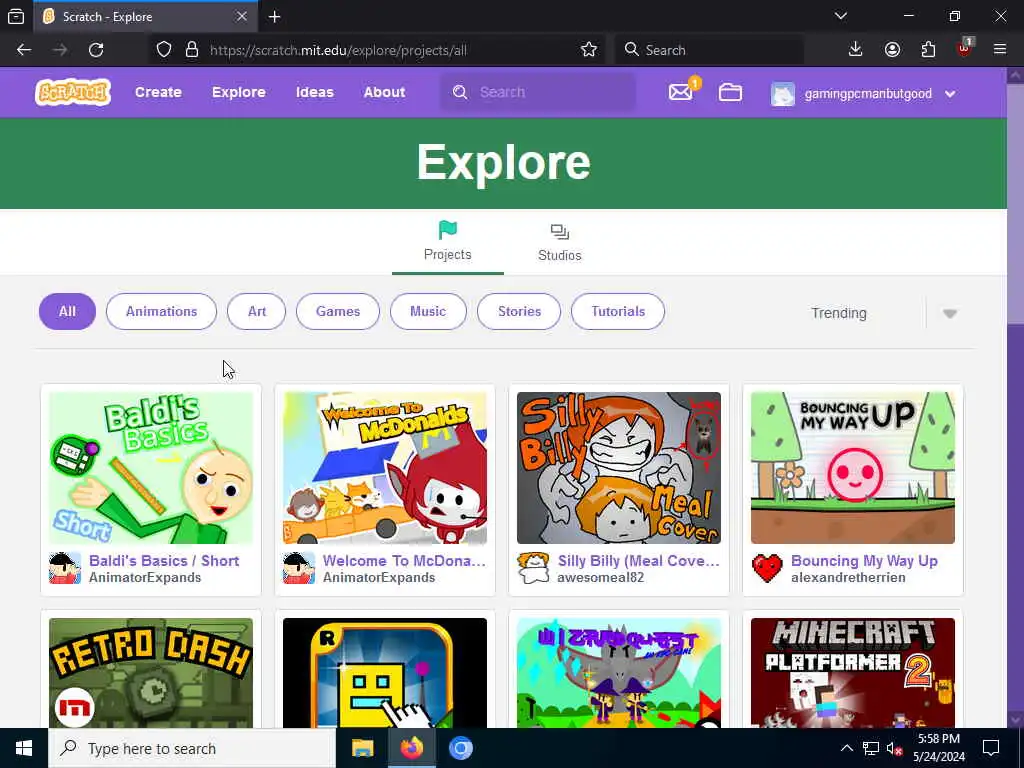Bookmark page with star icon
The width and height of the screenshot is (1024, 768).
pyautogui.click(x=588, y=50)
